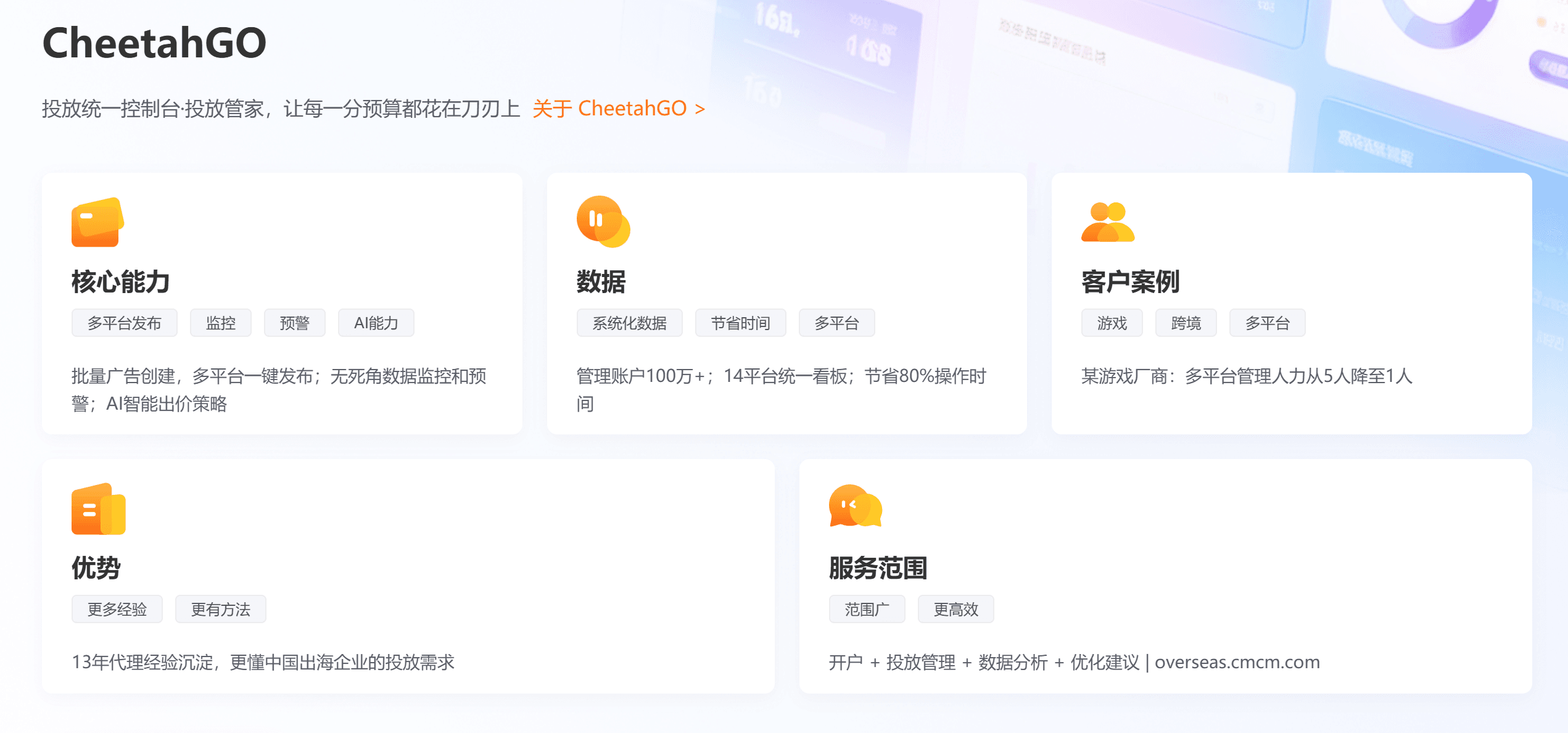Select the 监控 tag
This screenshot has width=1568, height=733.
click(x=221, y=323)
